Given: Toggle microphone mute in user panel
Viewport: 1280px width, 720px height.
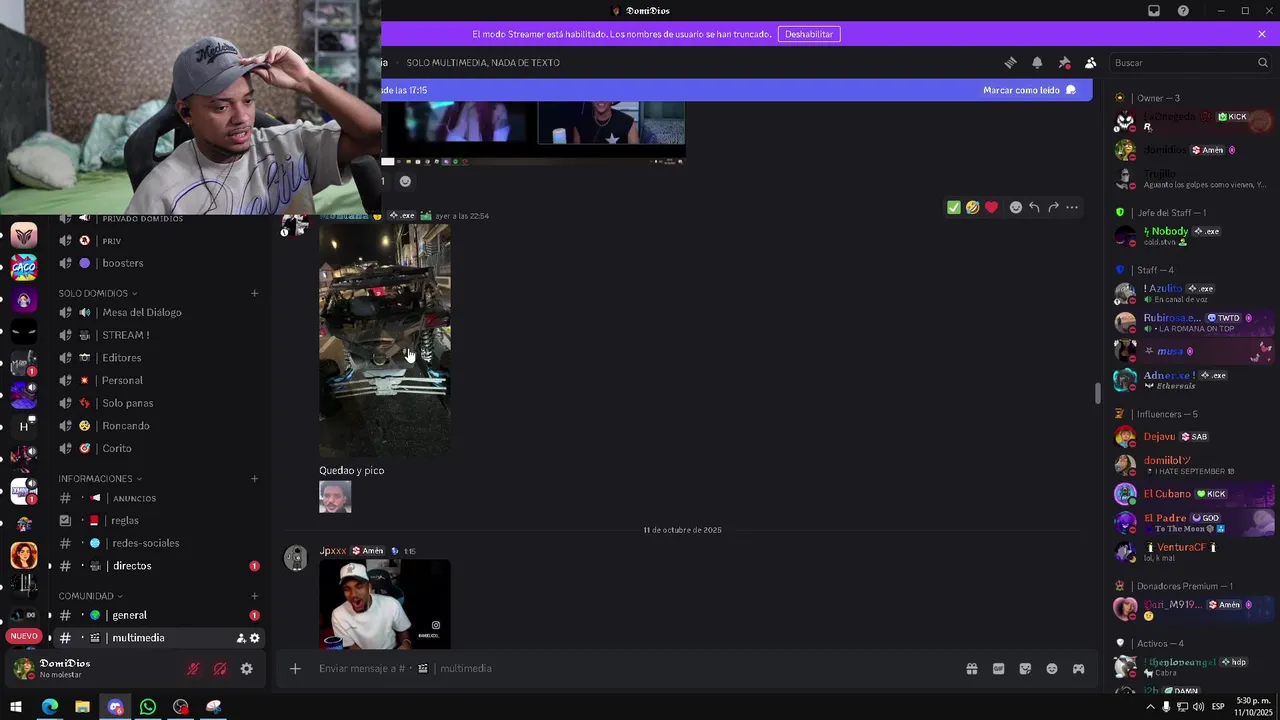Looking at the screenshot, I should pos(193,669).
